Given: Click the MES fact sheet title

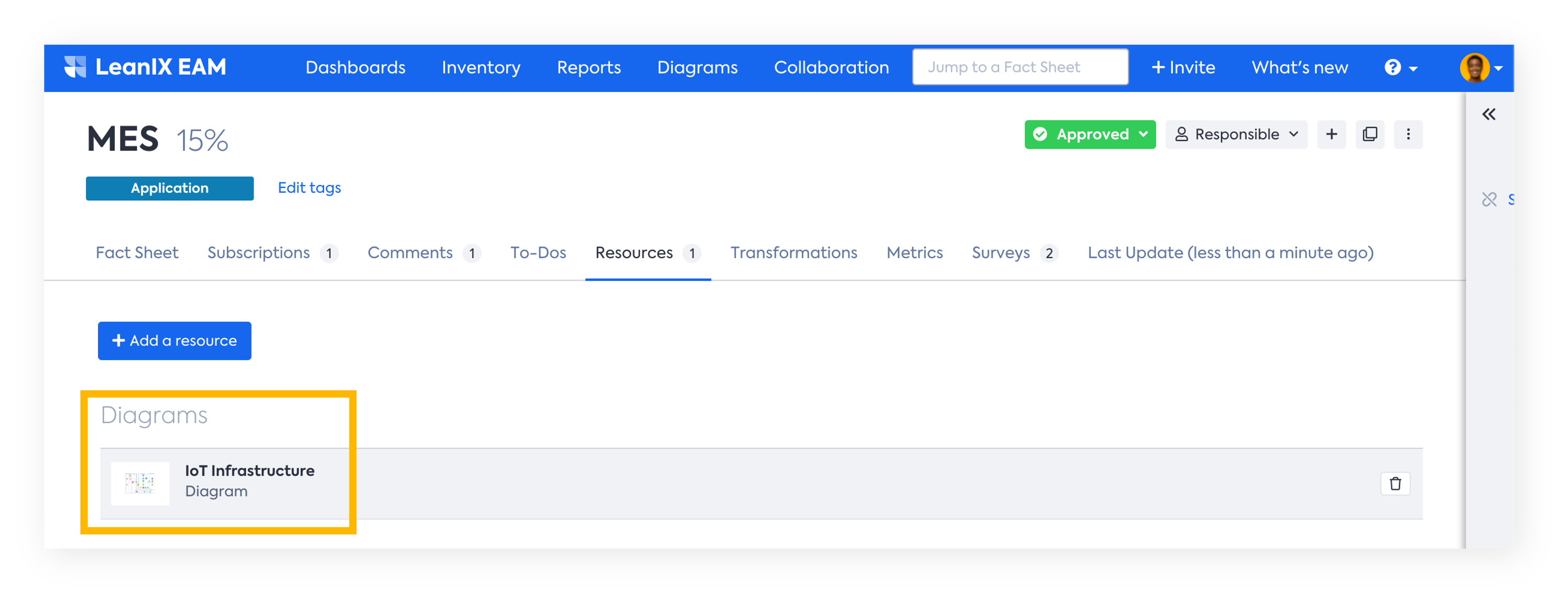Looking at the screenshot, I should [122, 139].
